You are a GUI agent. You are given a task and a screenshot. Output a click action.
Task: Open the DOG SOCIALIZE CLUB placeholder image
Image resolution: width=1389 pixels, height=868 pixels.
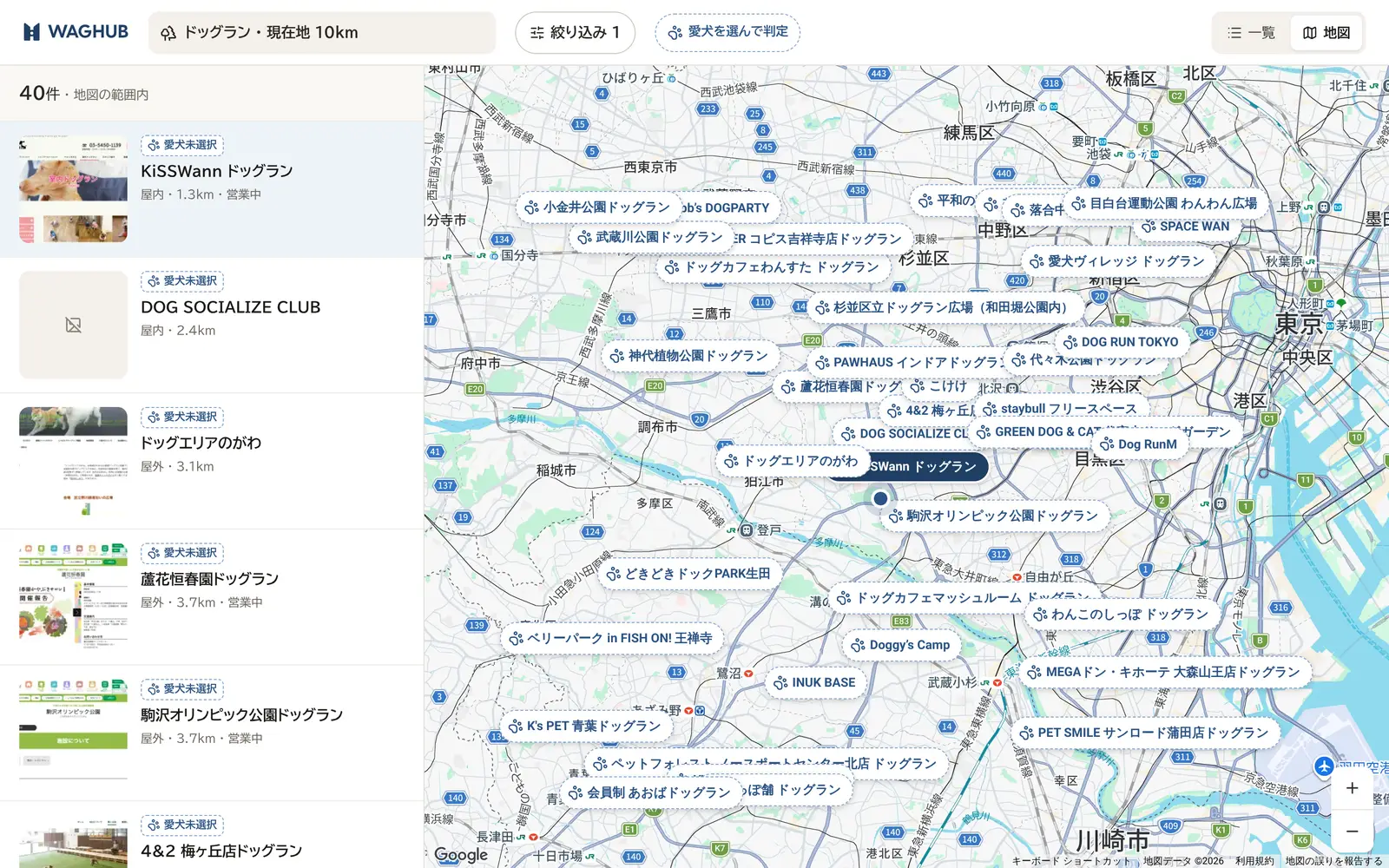74,325
